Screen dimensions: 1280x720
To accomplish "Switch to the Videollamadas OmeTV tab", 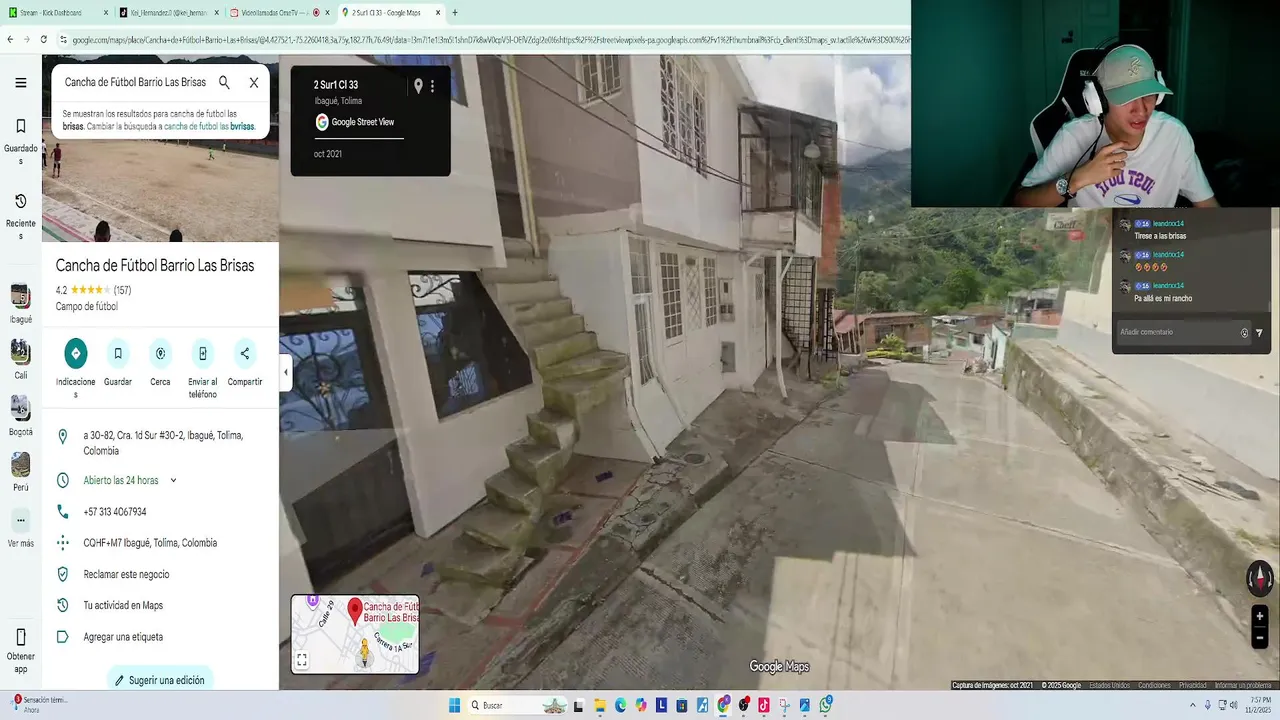I will coord(280,13).
